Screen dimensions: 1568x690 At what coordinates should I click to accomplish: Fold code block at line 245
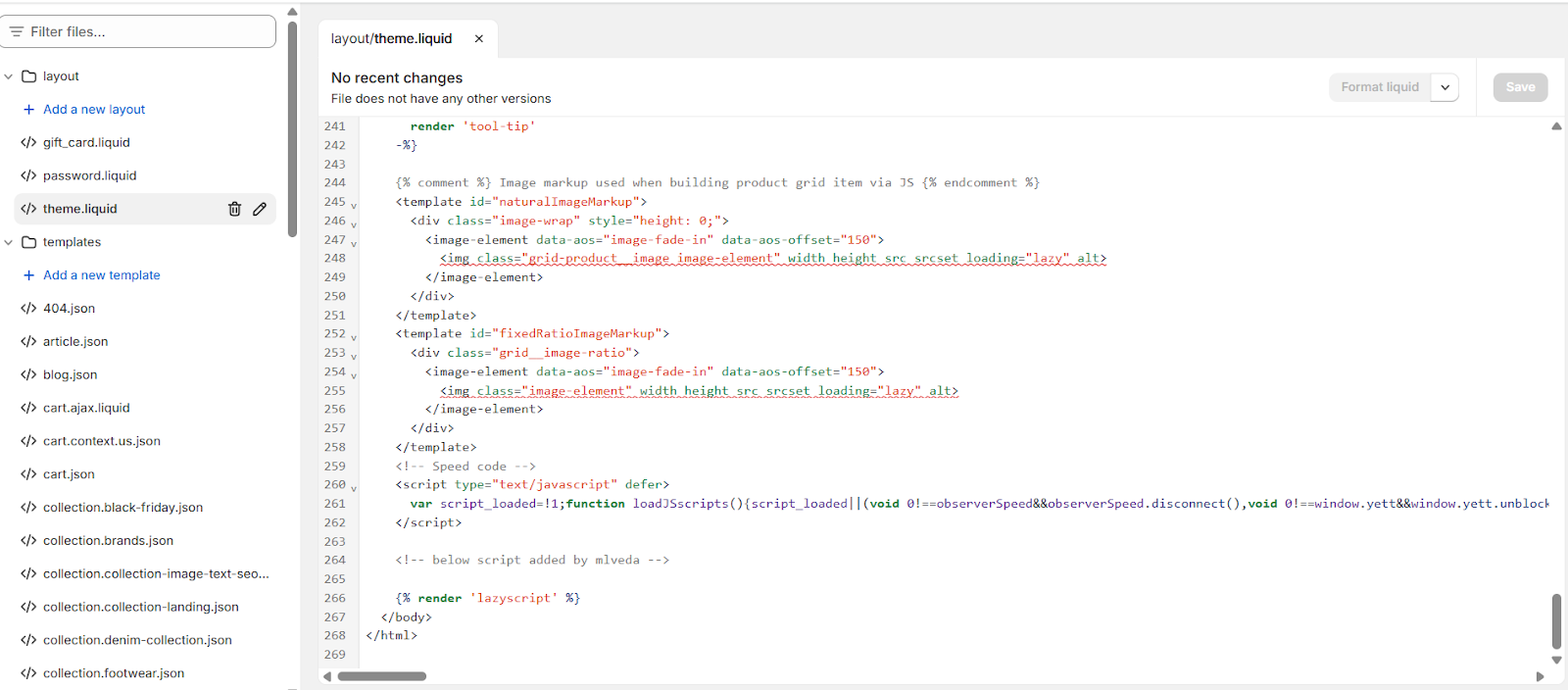pyautogui.click(x=354, y=205)
